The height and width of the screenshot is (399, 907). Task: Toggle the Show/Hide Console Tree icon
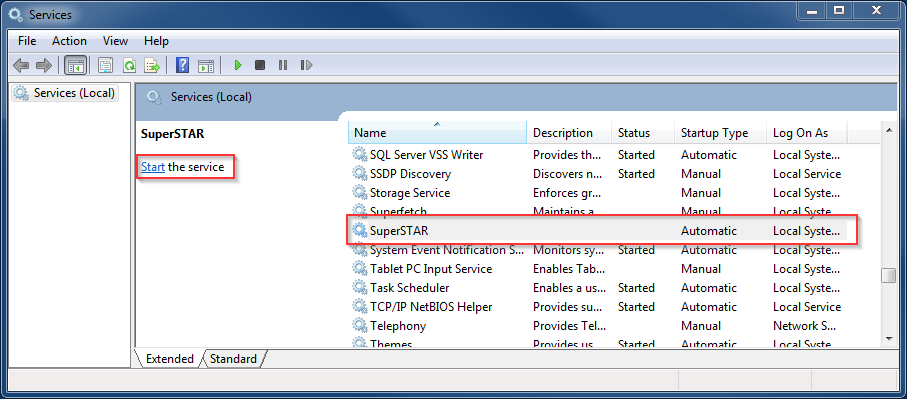coord(75,65)
